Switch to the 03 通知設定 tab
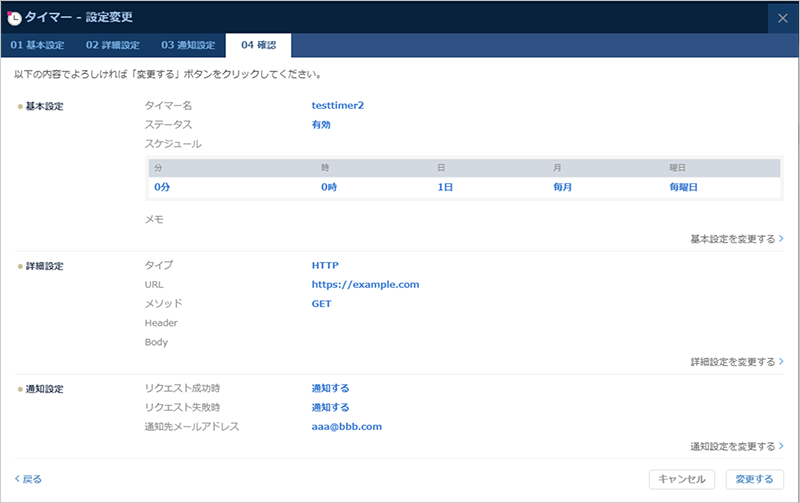The width and height of the screenshot is (800, 503). tap(188, 45)
